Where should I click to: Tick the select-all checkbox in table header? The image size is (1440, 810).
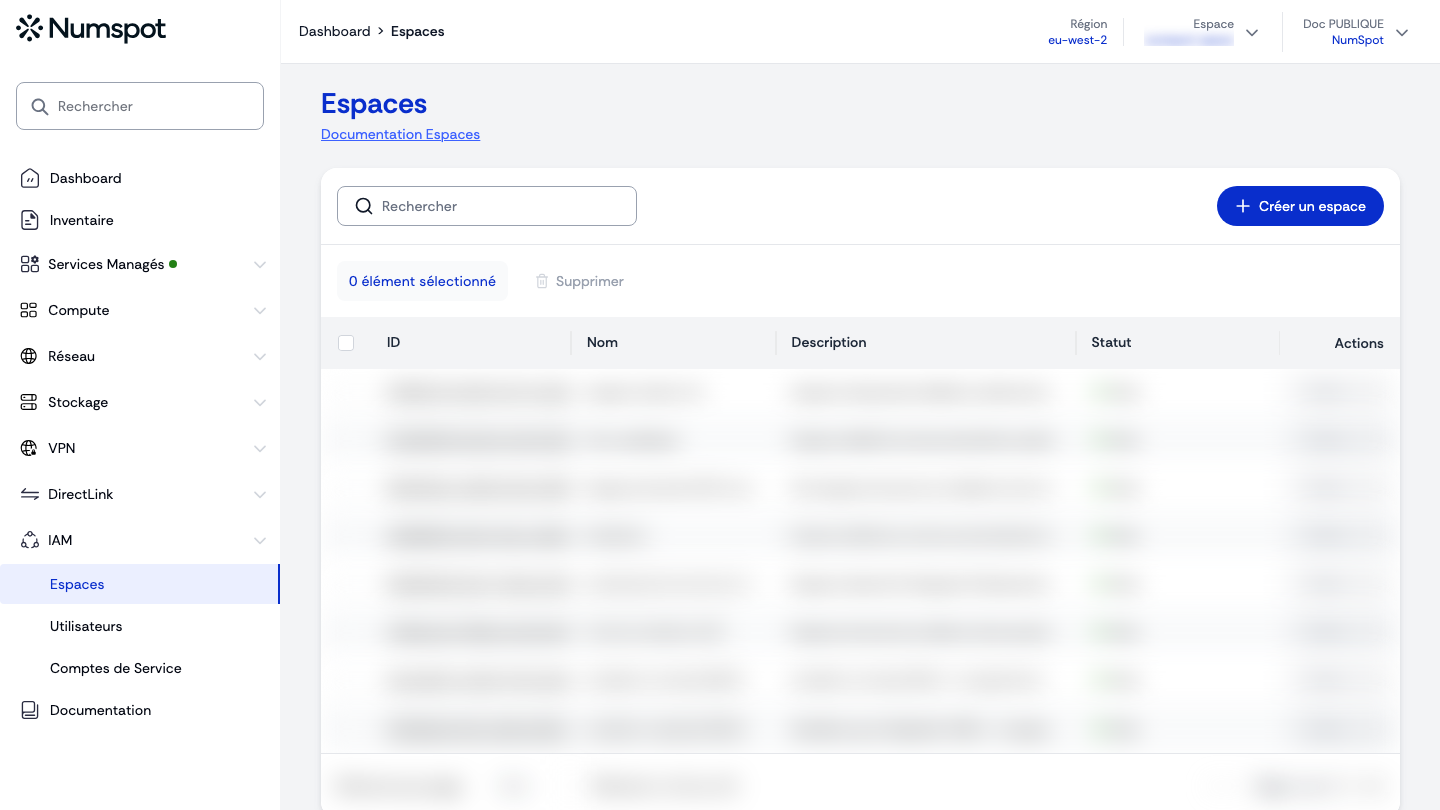point(346,343)
